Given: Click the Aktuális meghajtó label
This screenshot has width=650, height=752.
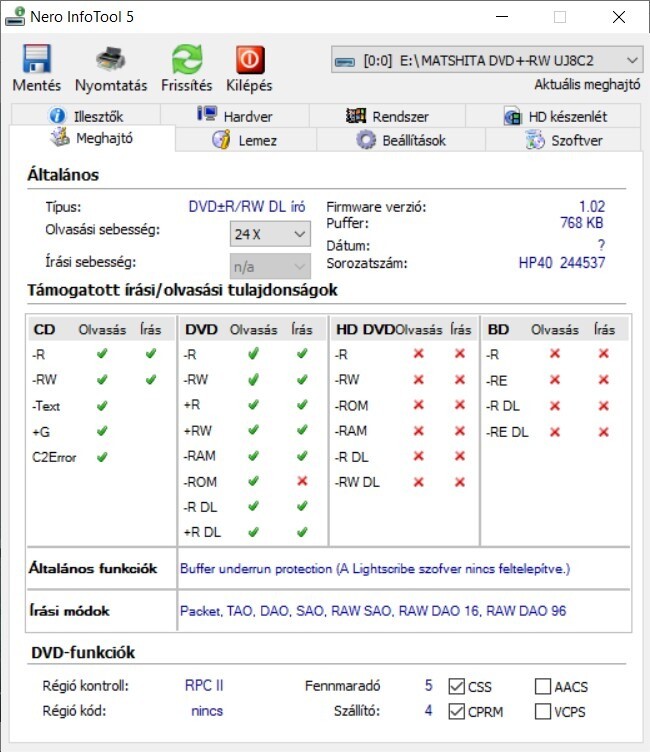Looking at the screenshot, I should point(587,85).
